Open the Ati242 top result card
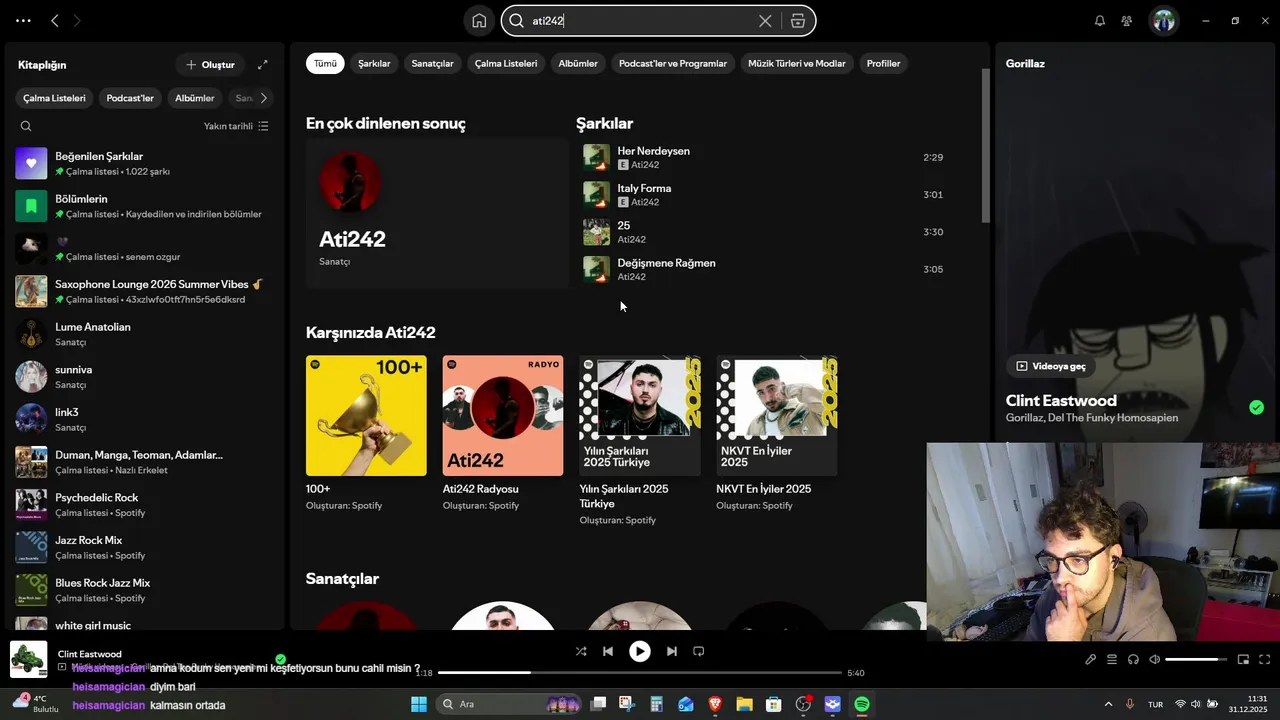1280x720 pixels. (437, 213)
